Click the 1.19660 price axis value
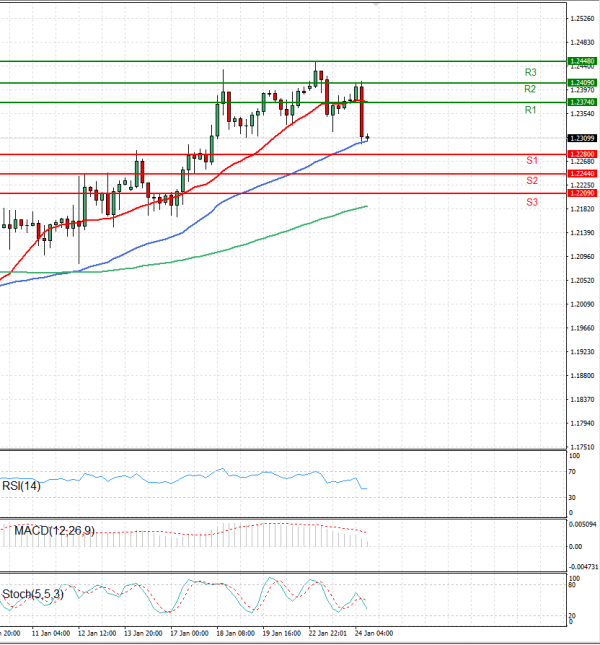This screenshot has height=645, width=600. 583,328
